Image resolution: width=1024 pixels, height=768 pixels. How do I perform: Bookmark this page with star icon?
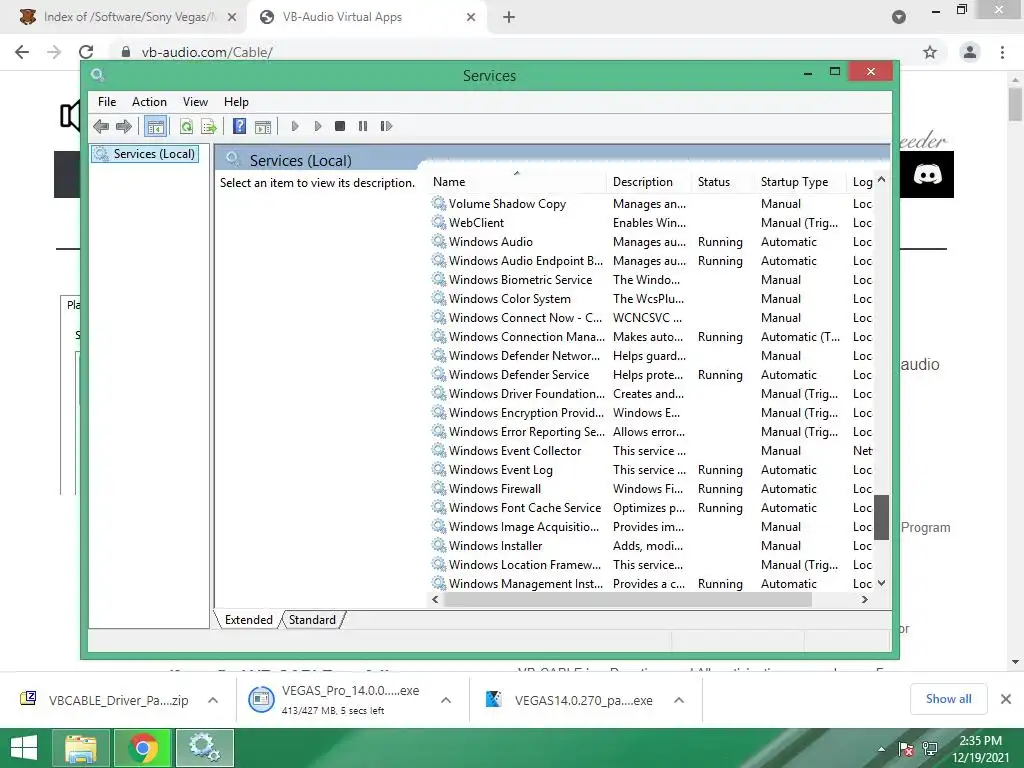pyautogui.click(x=930, y=52)
